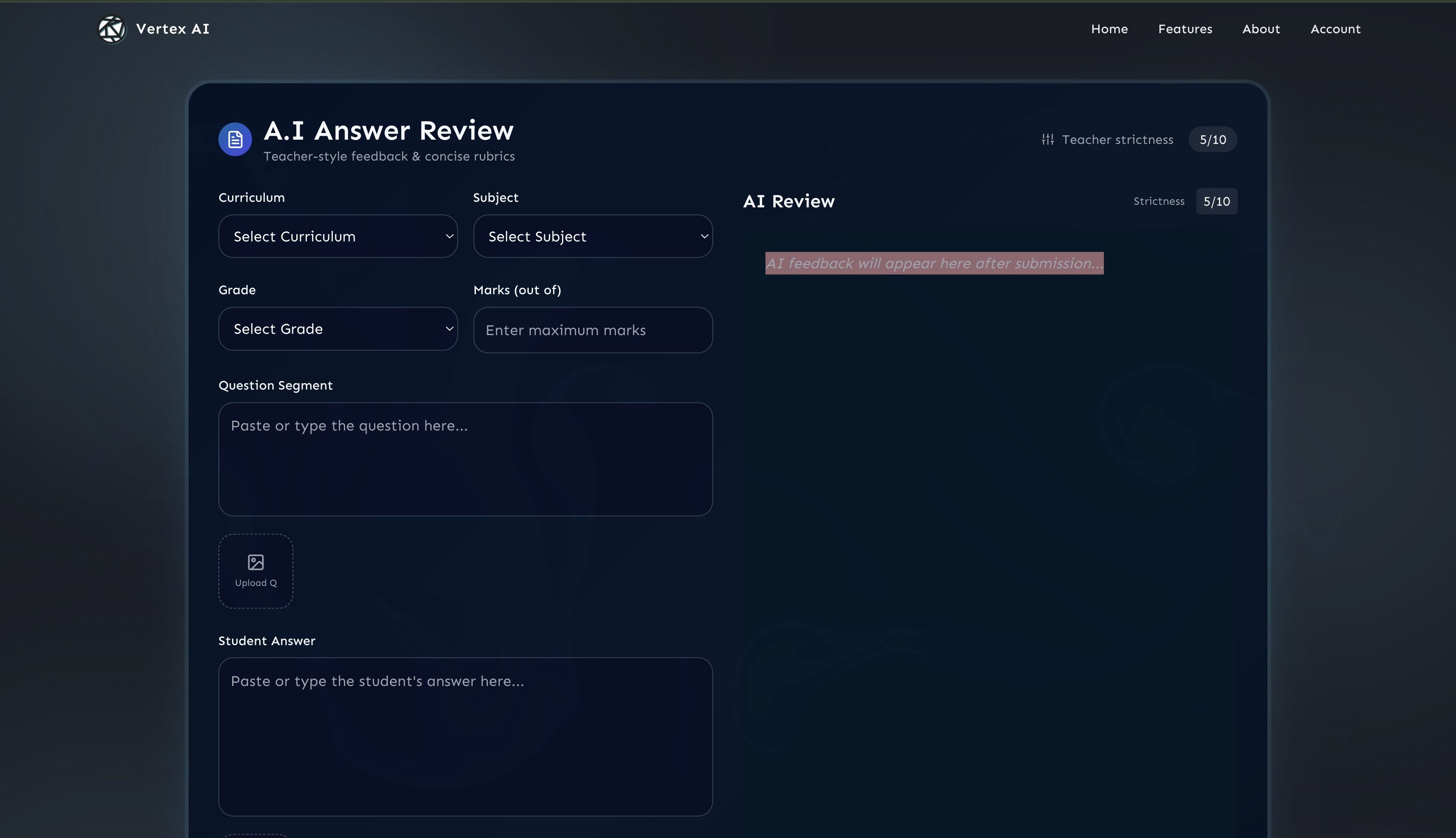This screenshot has height=838, width=1456.
Task: Click the Vertex AI brand name text
Action: (172, 29)
